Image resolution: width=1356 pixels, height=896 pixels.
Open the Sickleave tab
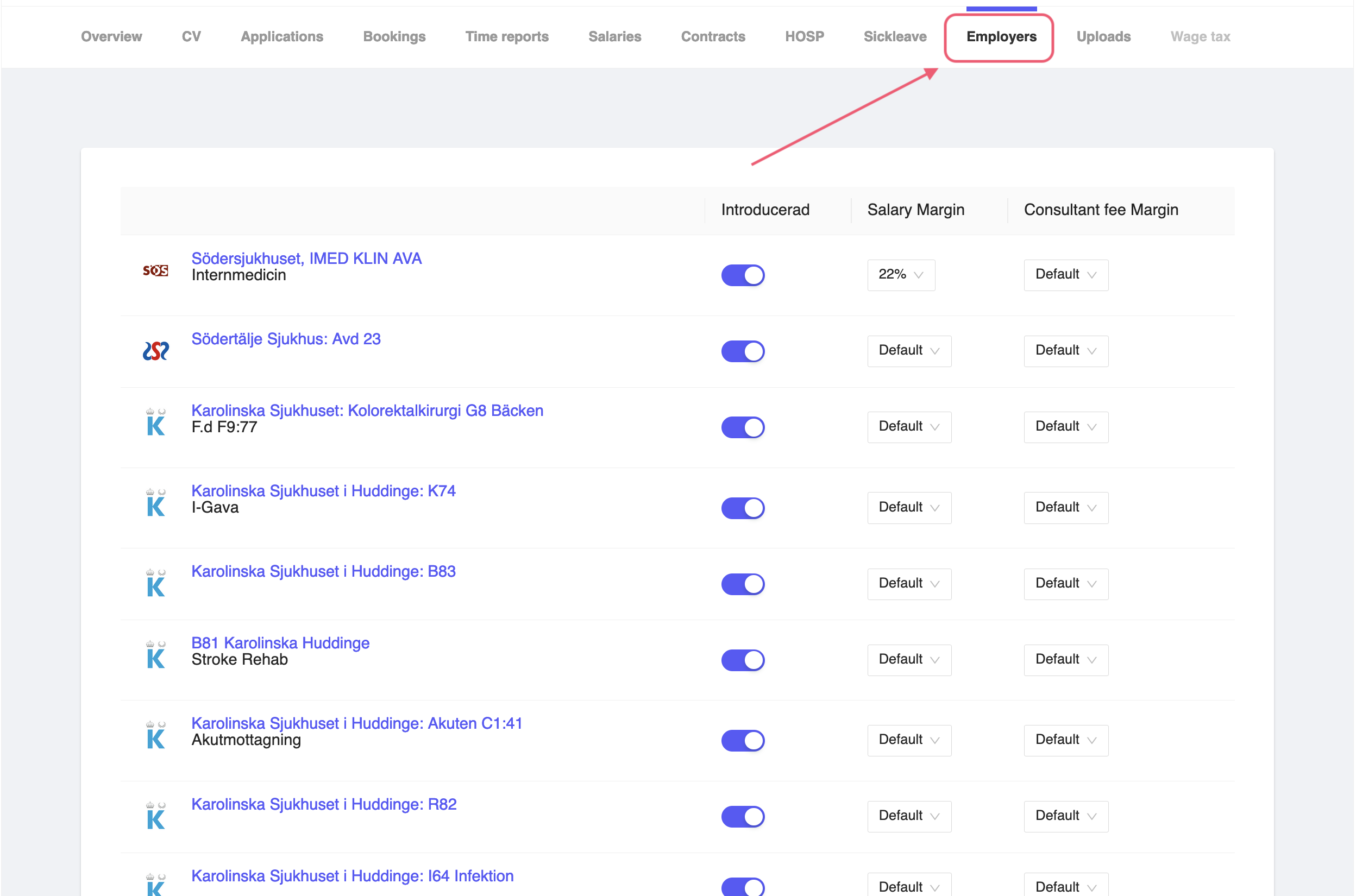point(895,36)
